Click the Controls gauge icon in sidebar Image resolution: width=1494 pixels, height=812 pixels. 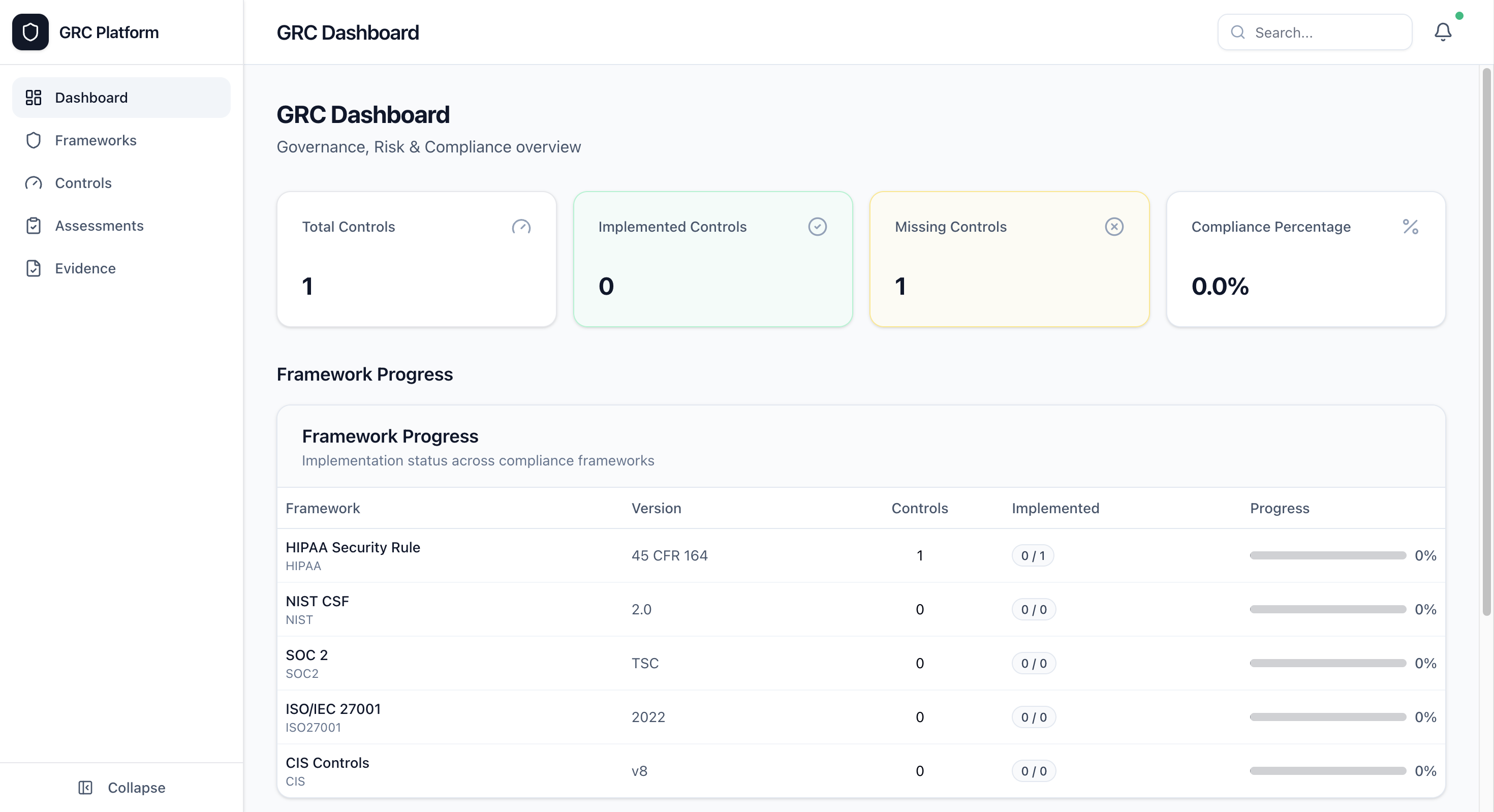pyautogui.click(x=33, y=183)
